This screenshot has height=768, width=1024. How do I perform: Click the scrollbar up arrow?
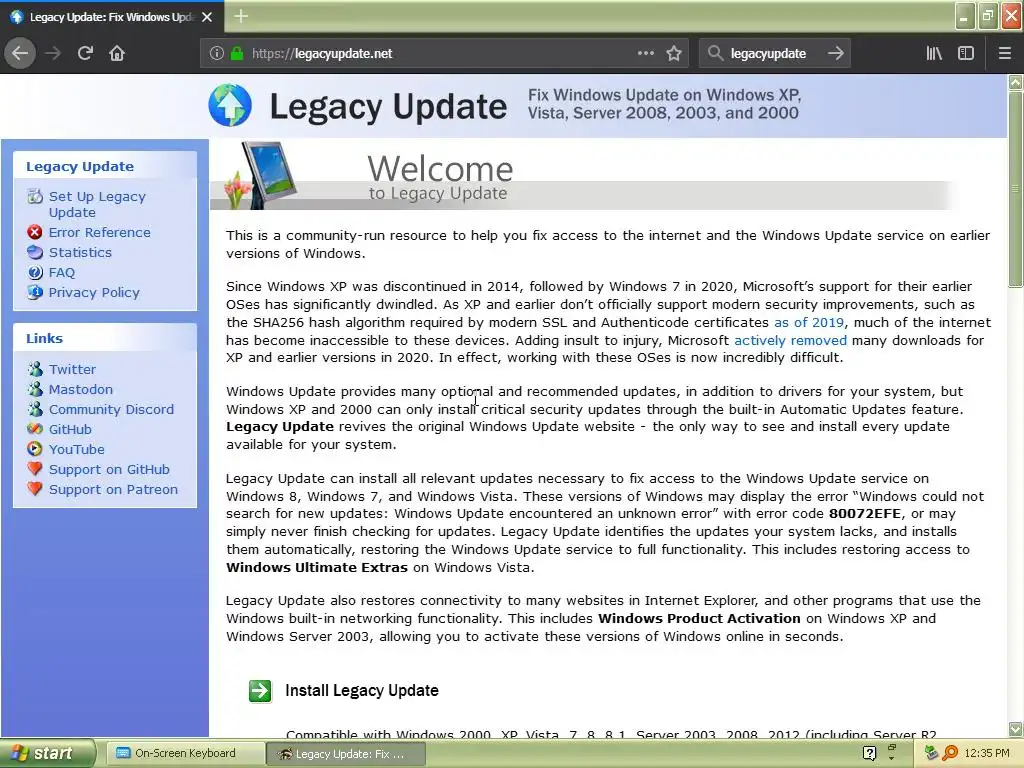pos(1015,82)
